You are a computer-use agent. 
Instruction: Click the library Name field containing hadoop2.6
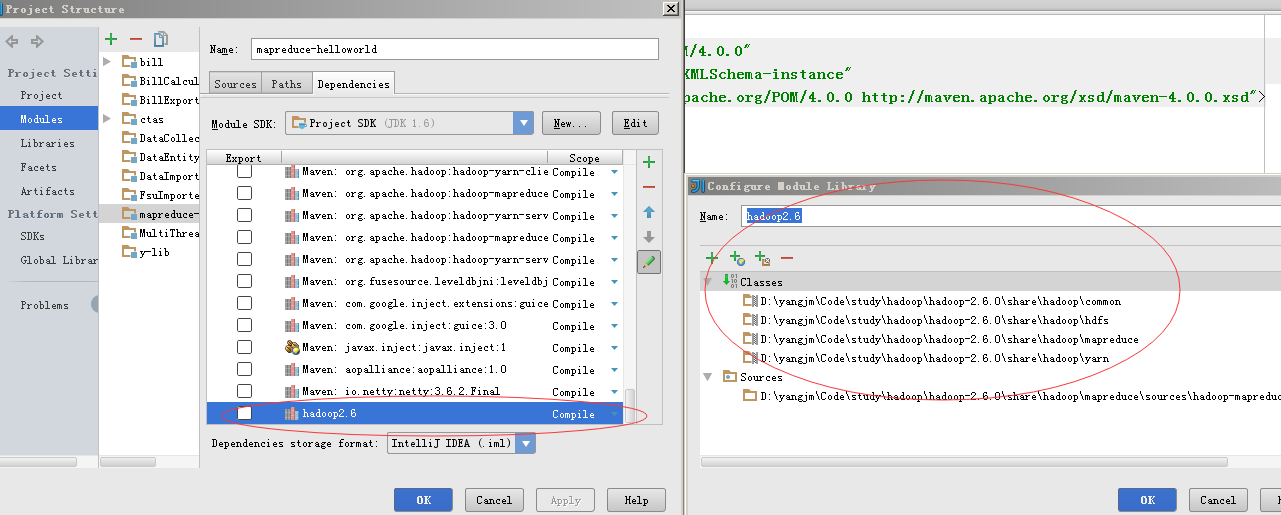pos(1011,217)
